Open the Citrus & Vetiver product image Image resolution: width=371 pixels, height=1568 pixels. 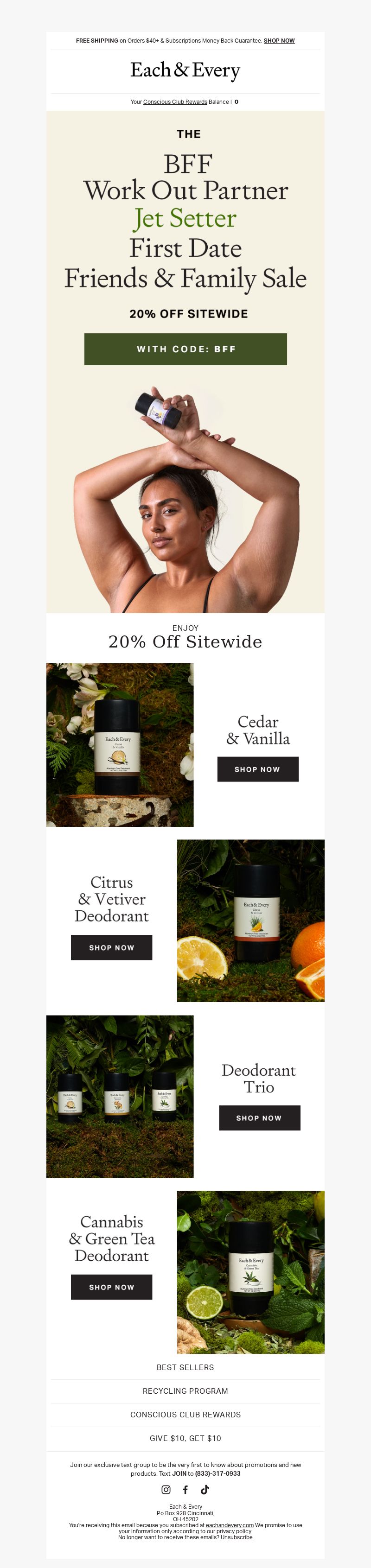tap(250, 920)
